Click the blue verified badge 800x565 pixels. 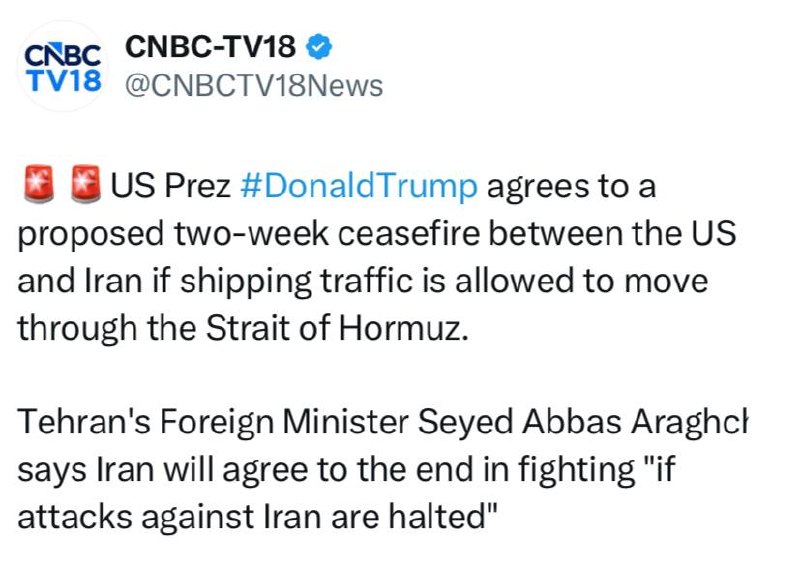319,46
